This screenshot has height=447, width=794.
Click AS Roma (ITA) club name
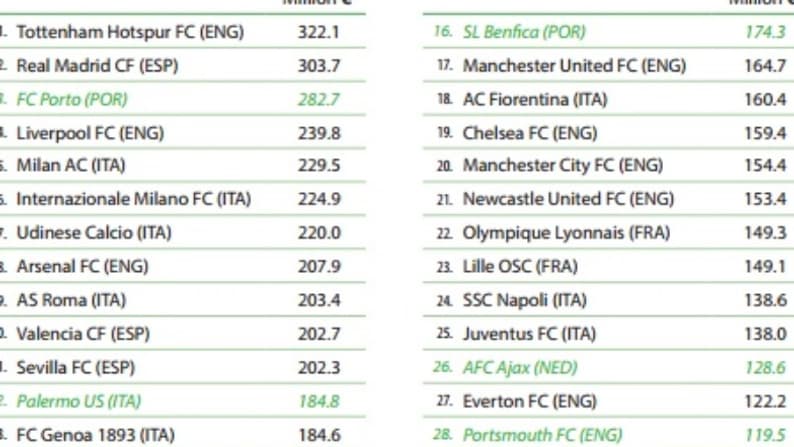point(71,300)
